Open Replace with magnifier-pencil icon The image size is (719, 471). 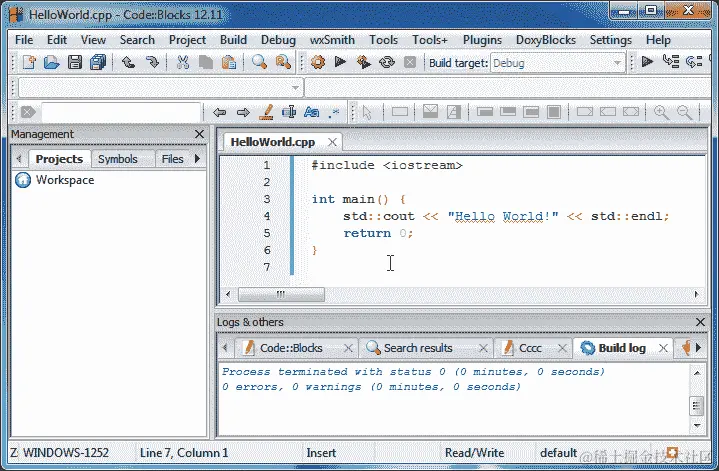click(283, 62)
